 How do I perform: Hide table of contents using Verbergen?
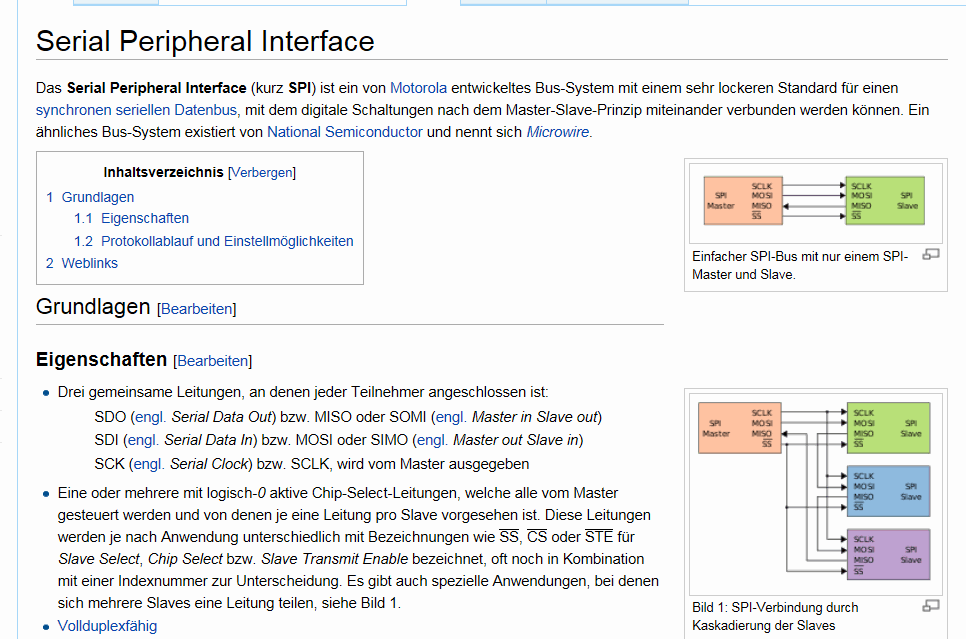point(262,173)
